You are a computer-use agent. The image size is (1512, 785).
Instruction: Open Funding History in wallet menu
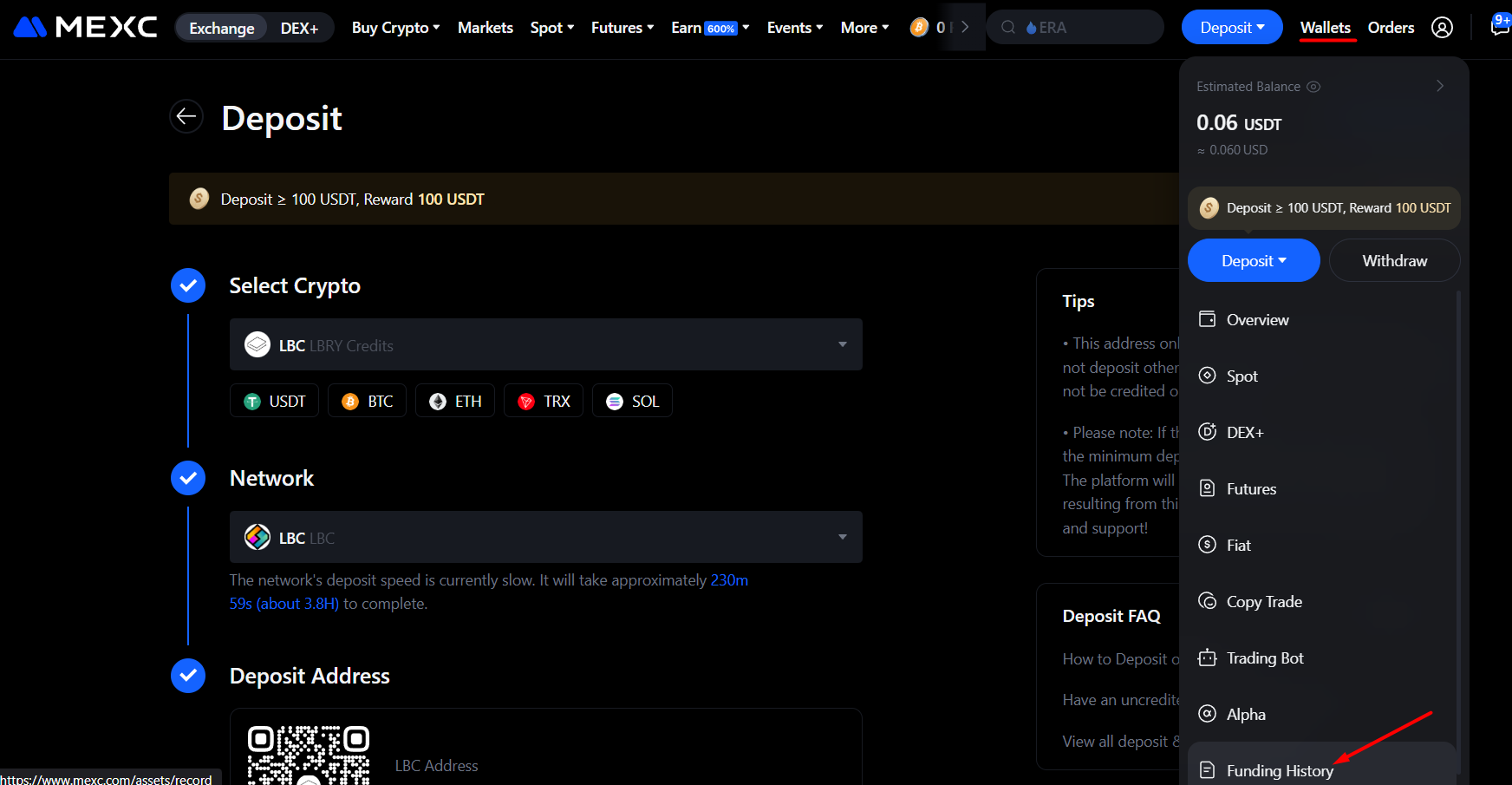[x=1322, y=765]
